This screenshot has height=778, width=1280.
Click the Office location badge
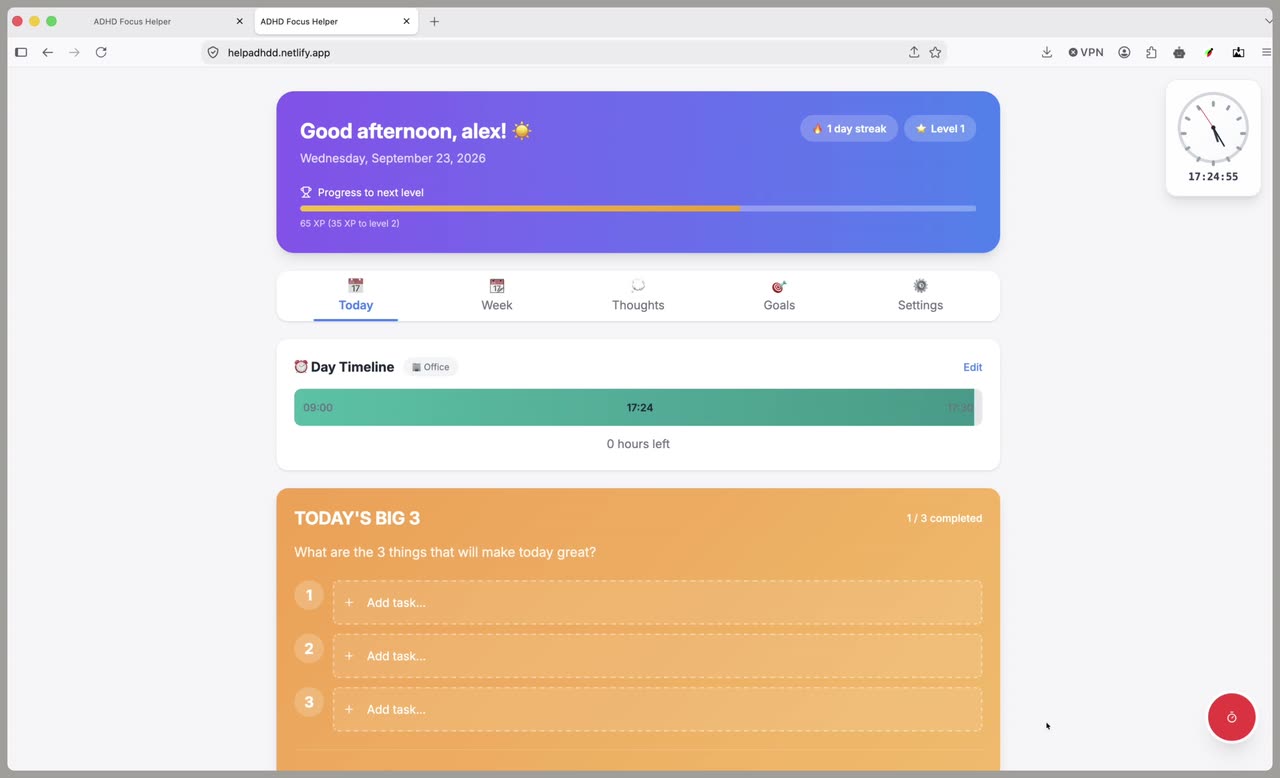click(431, 367)
